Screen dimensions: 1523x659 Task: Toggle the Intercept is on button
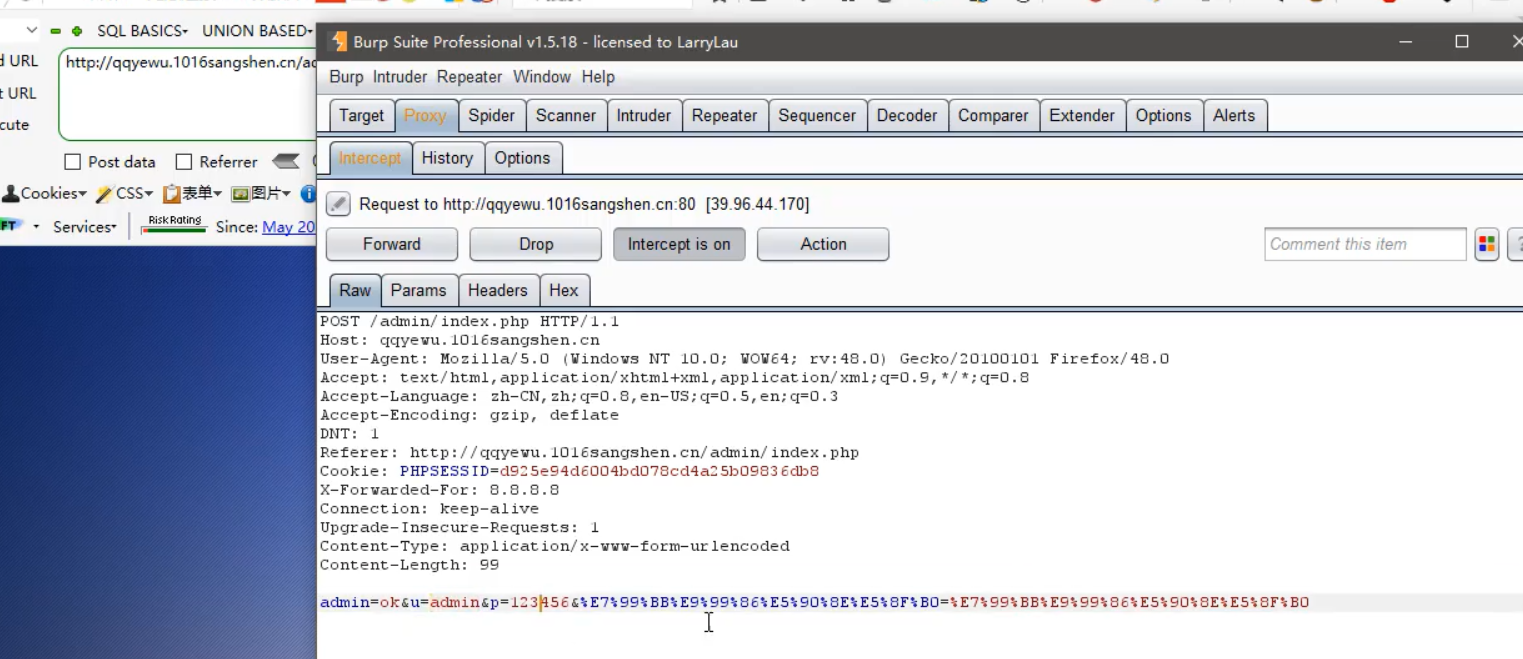click(x=679, y=244)
